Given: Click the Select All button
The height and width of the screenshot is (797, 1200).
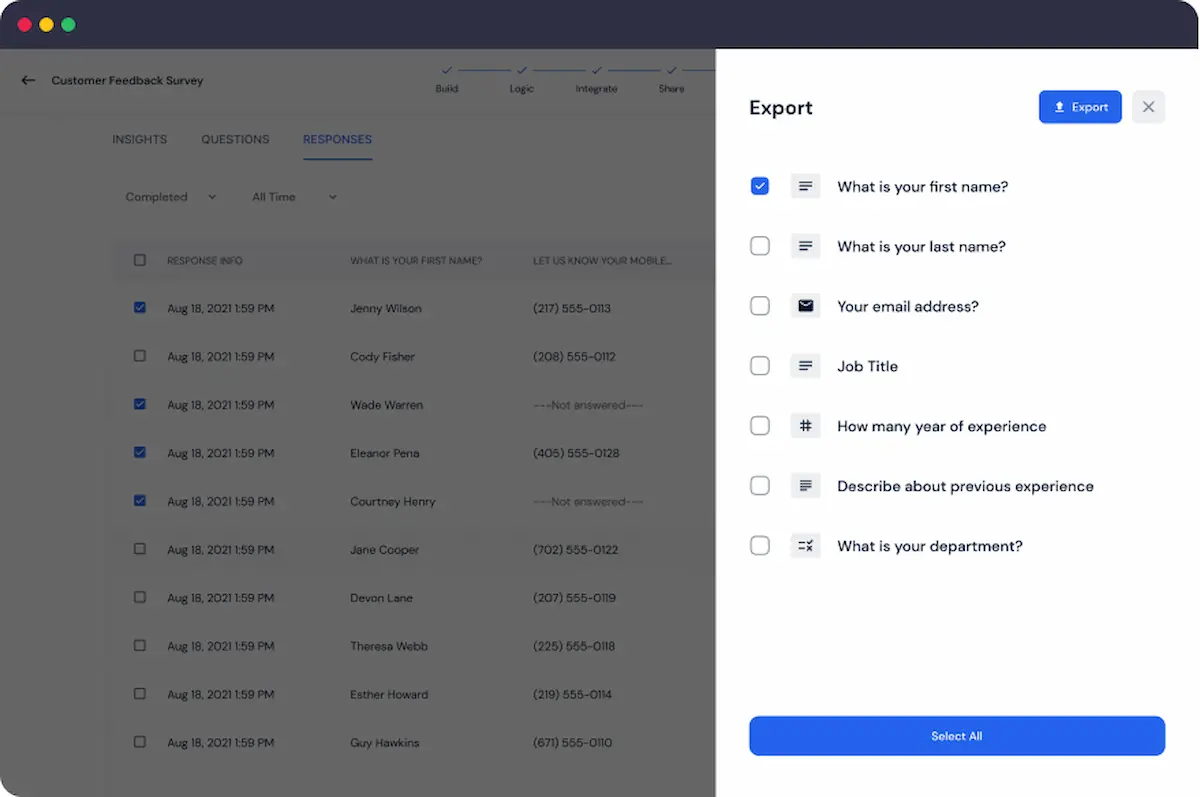Looking at the screenshot, I should tap(956, 736).
